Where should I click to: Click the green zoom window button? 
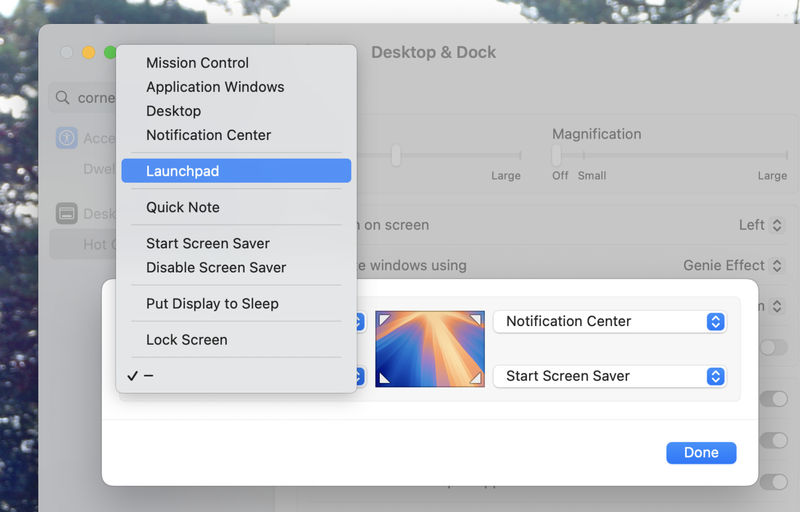point(110,52)
